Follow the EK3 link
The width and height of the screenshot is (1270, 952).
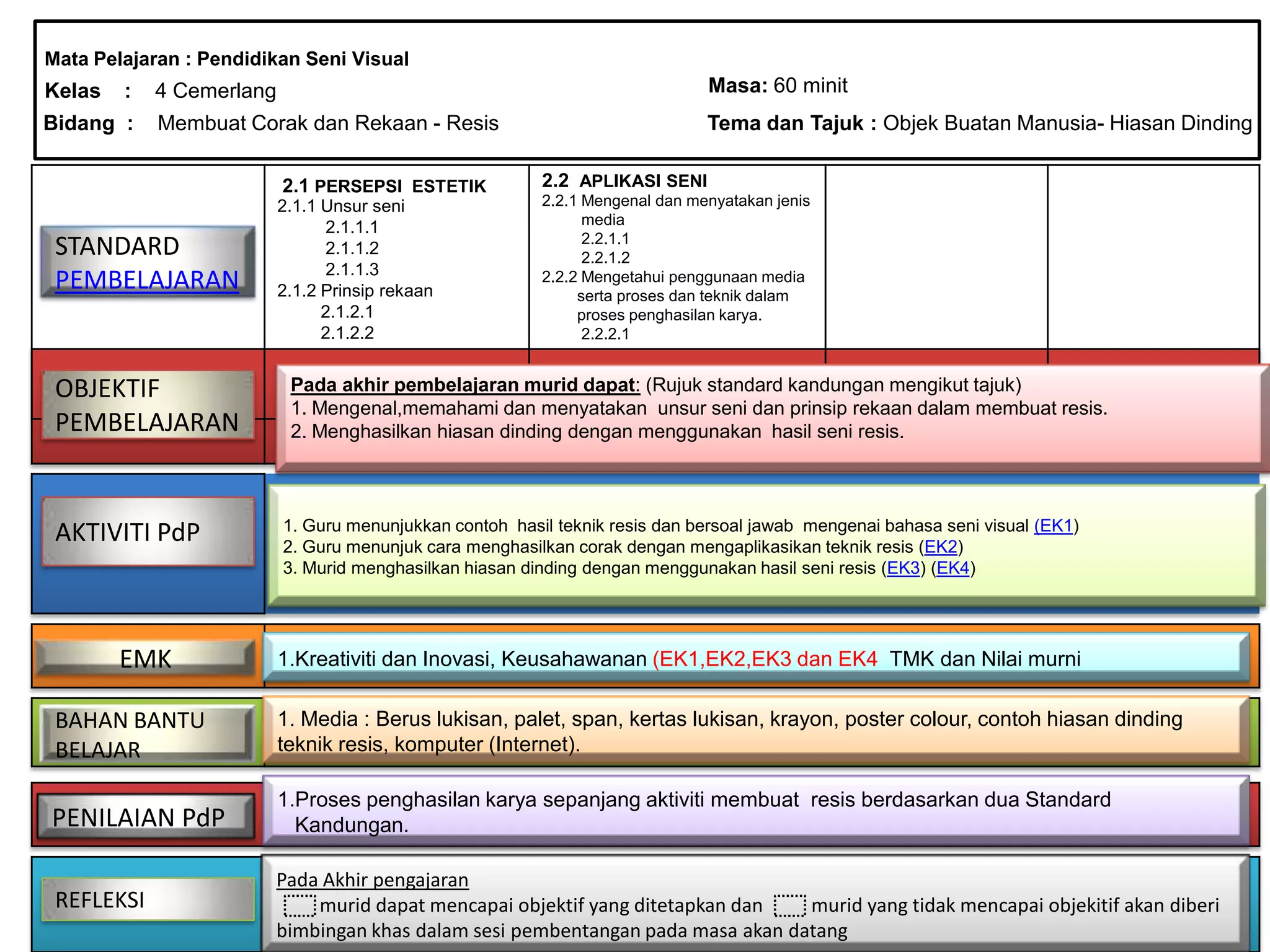(903, 568)
